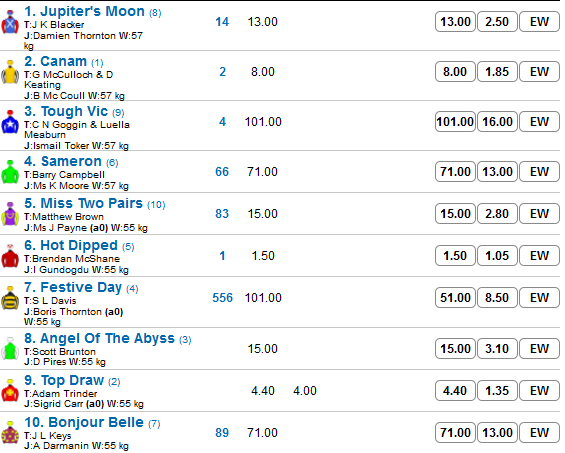Click Hot Dipped red silks icon
Image resolution: width=565 pixels, height=453 pixels.
click(10, 256)
